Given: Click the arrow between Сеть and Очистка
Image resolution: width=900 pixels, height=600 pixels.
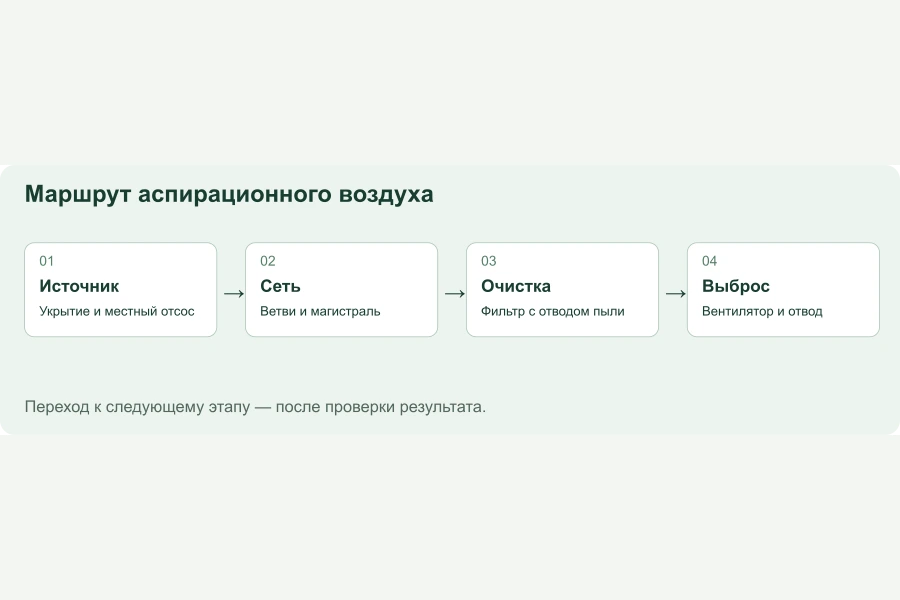Looking at the screenshot, I should tap(455, 294).
